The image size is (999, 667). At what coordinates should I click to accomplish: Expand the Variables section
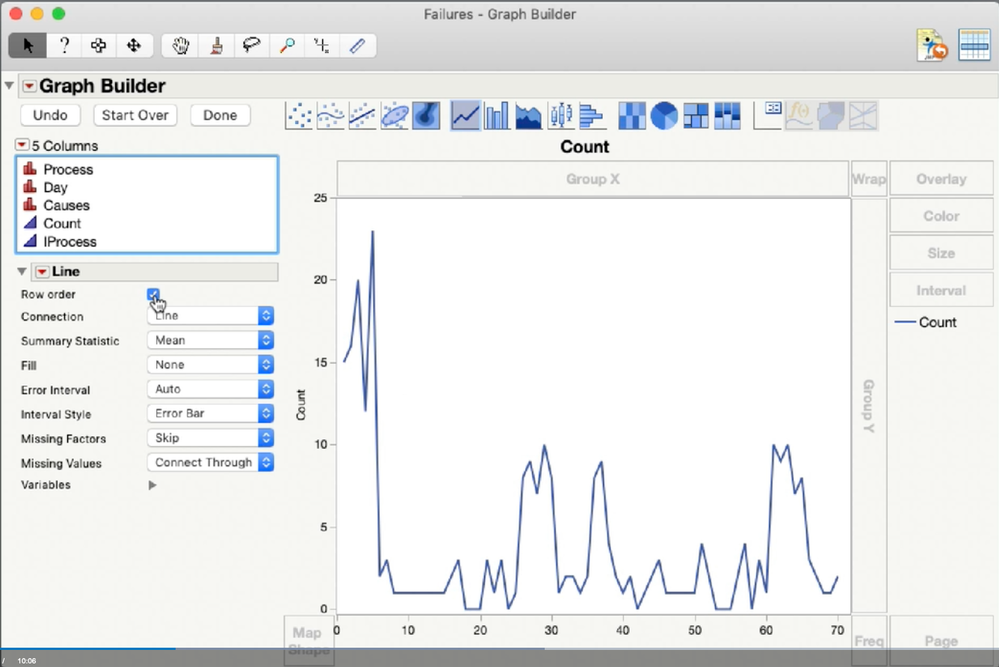click(152, 485)
